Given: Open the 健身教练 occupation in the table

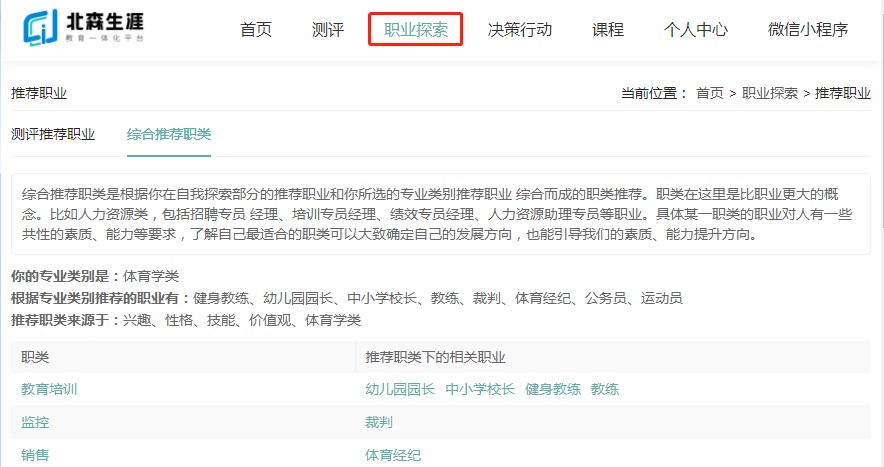Looking at the screenshot, I should tap(553, 389).
